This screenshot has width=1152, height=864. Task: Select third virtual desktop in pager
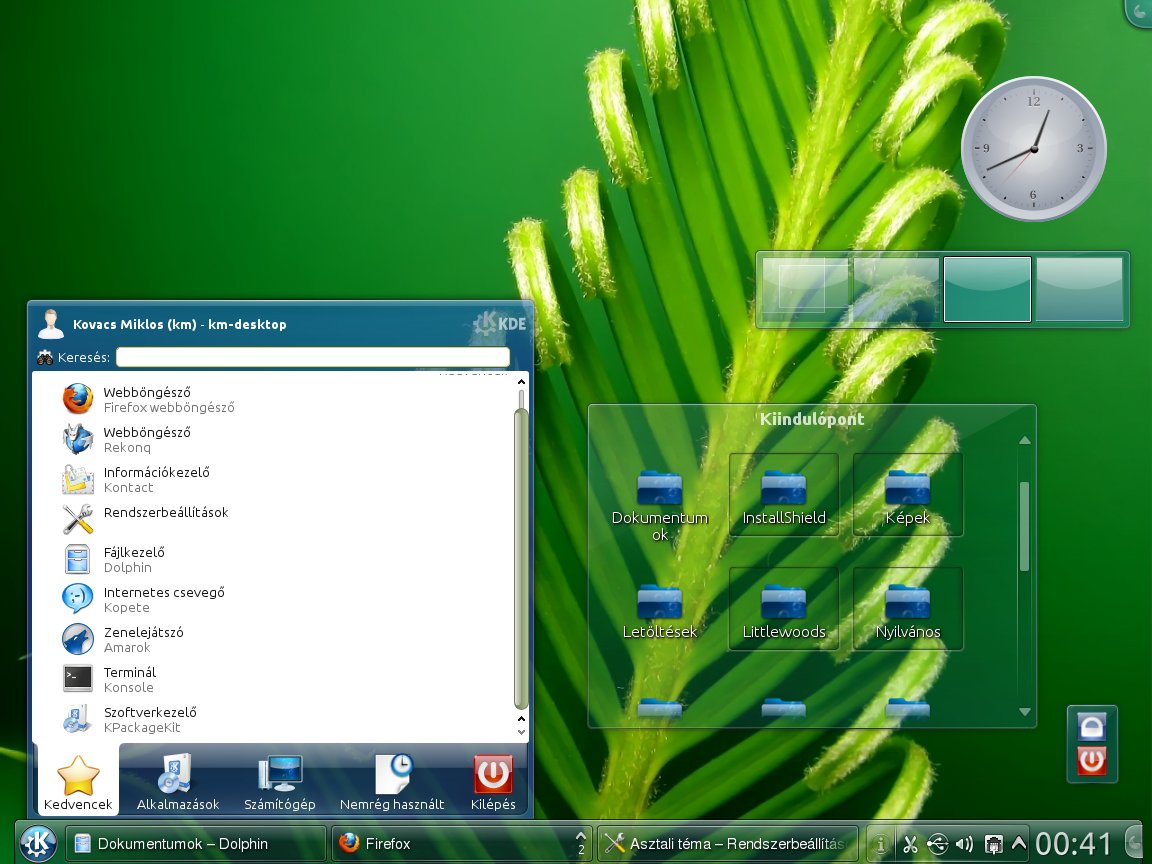(987, 289)
